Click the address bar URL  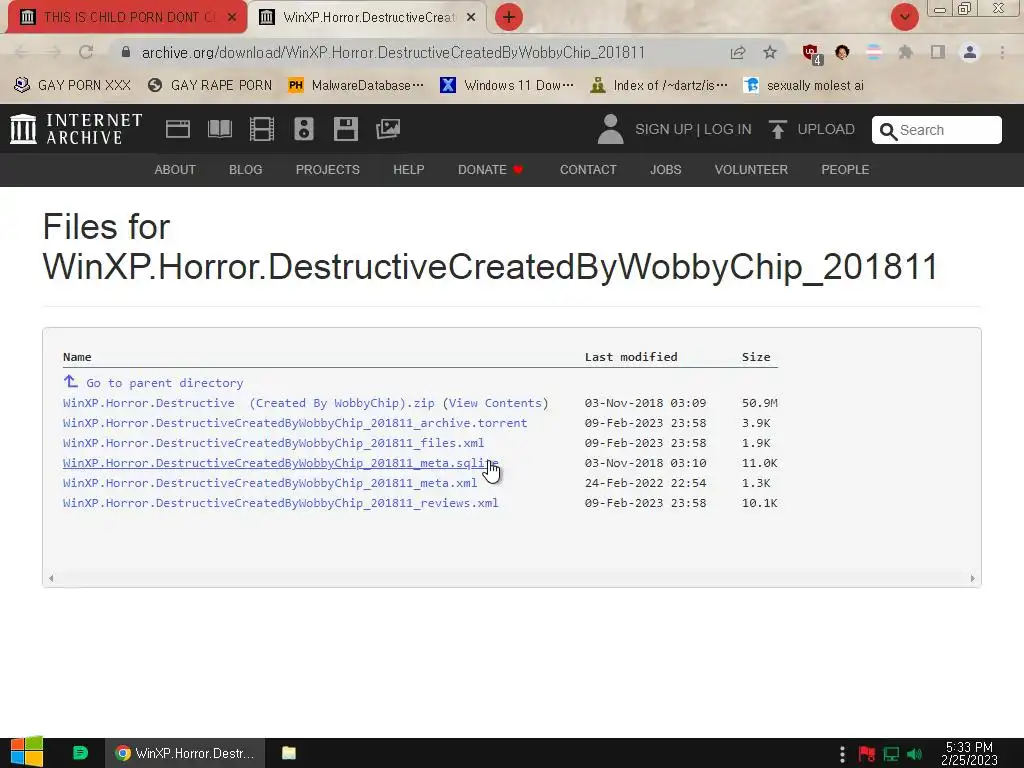point(393,52)
